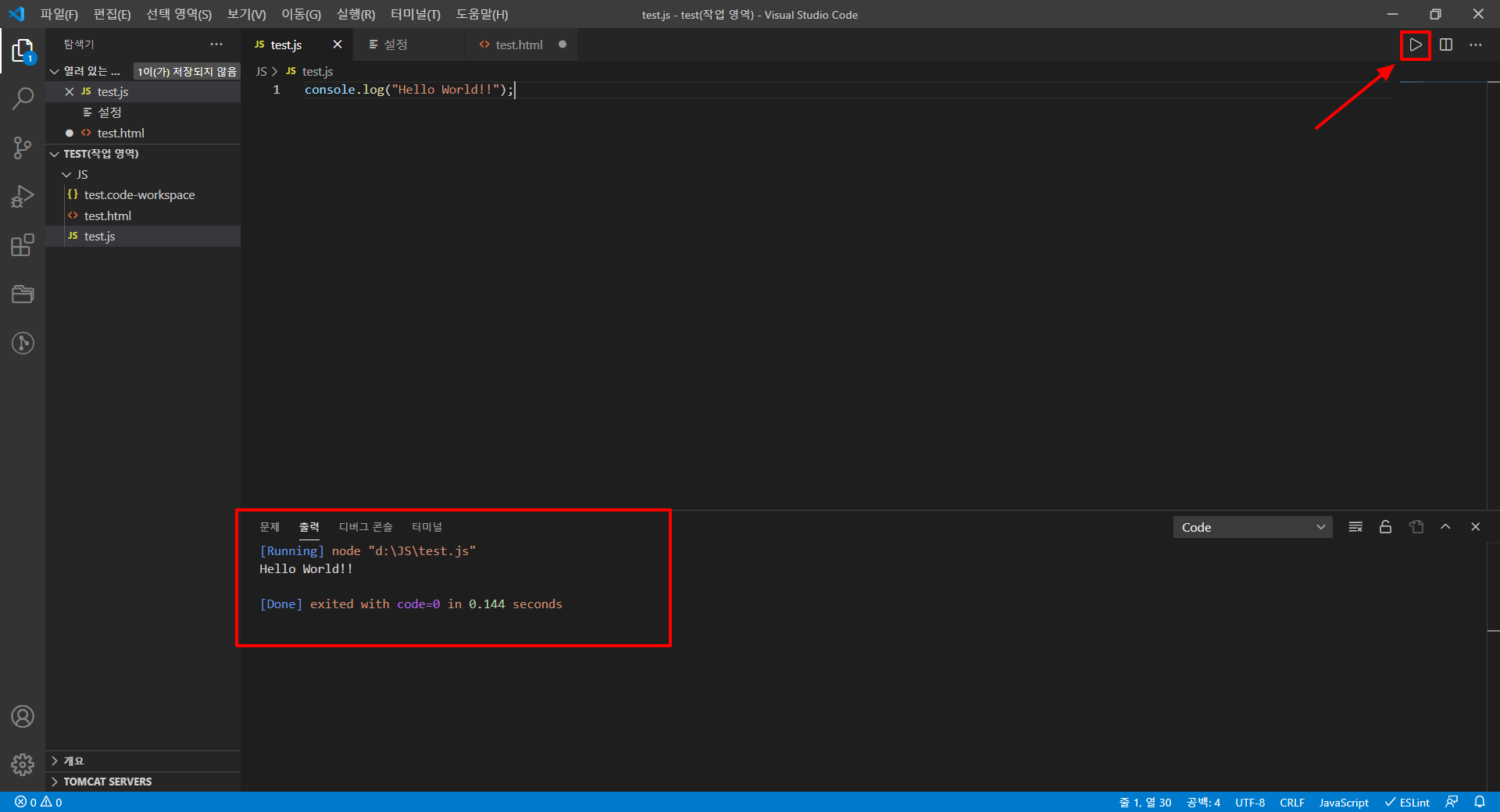This screenshot has height=812, width=1500.
Task: Open the 터미널(T) menu
Action: (416, 14)
